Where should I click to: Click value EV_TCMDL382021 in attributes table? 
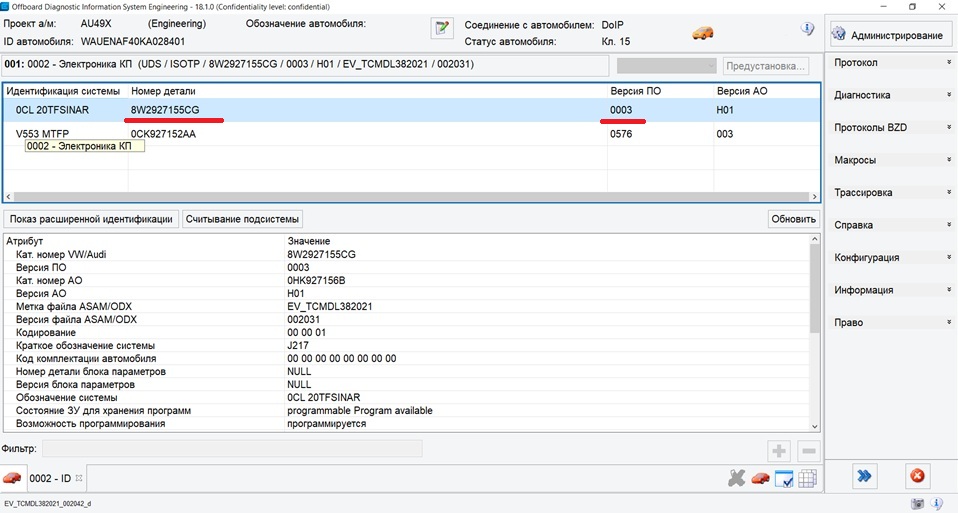tap(329, 307)
